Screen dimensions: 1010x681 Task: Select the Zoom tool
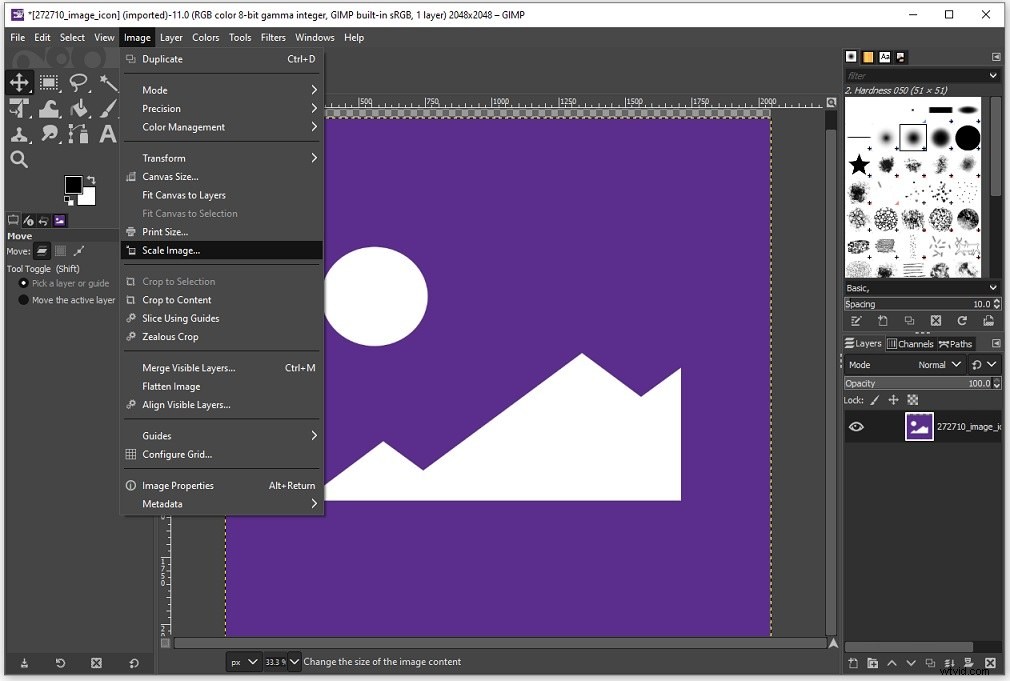click(20, 158)
